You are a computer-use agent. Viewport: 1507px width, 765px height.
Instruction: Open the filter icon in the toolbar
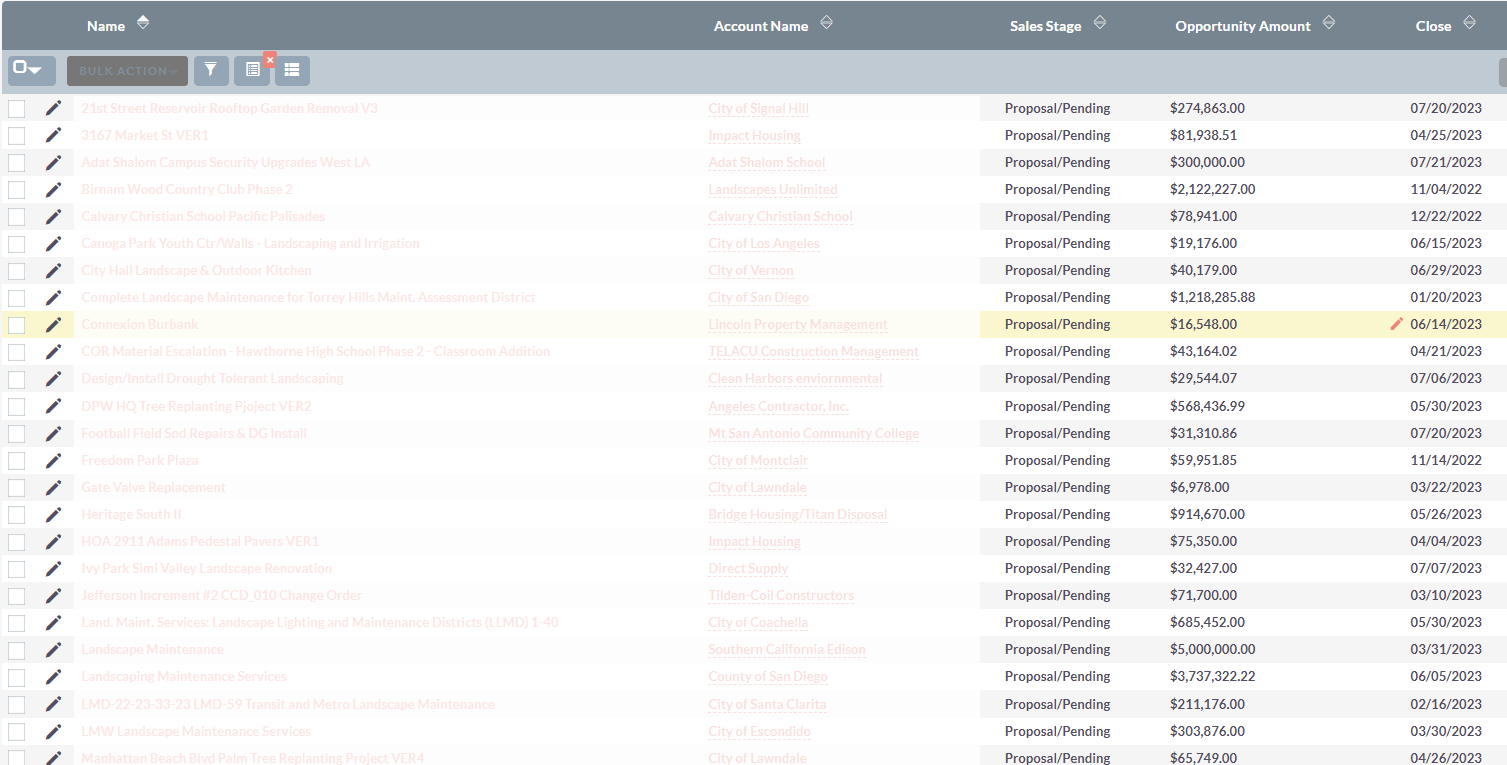[x=211, y=70]
